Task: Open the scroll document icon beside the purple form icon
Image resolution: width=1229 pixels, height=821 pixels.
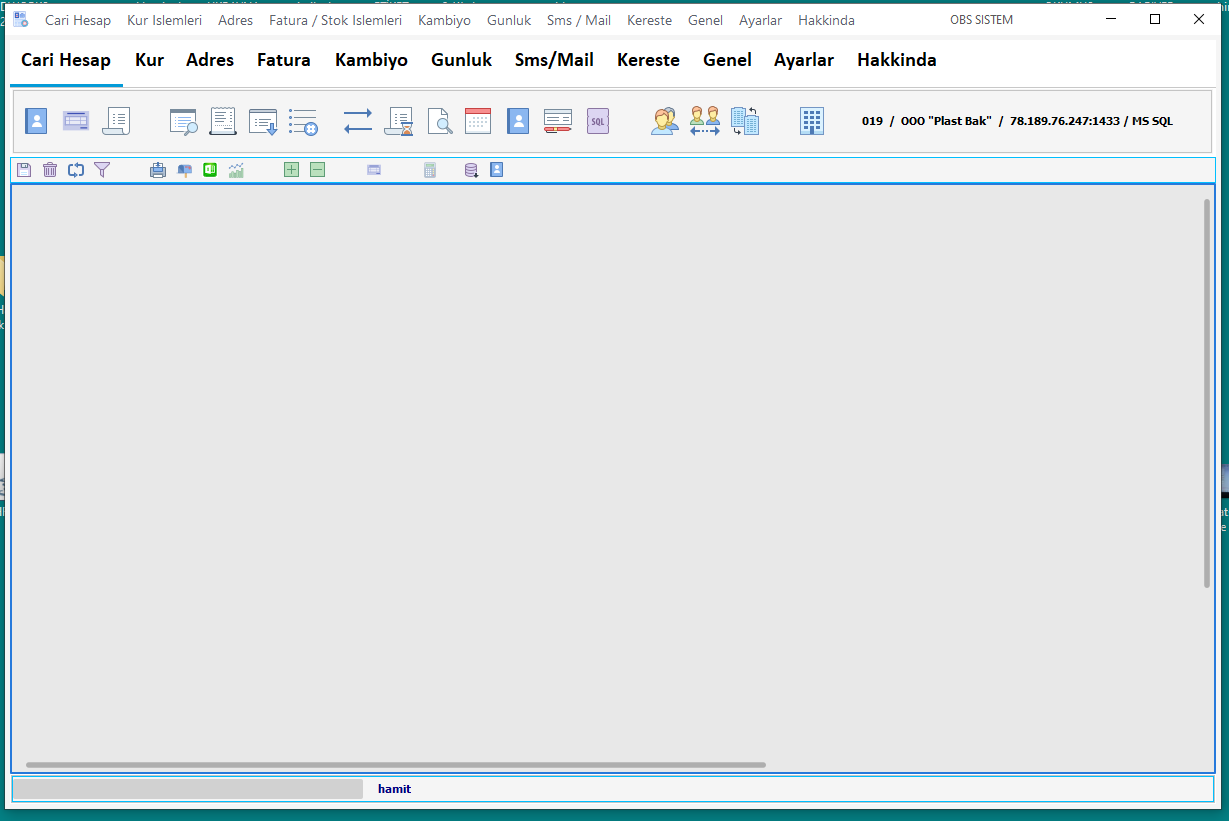Action: point(116,121)
